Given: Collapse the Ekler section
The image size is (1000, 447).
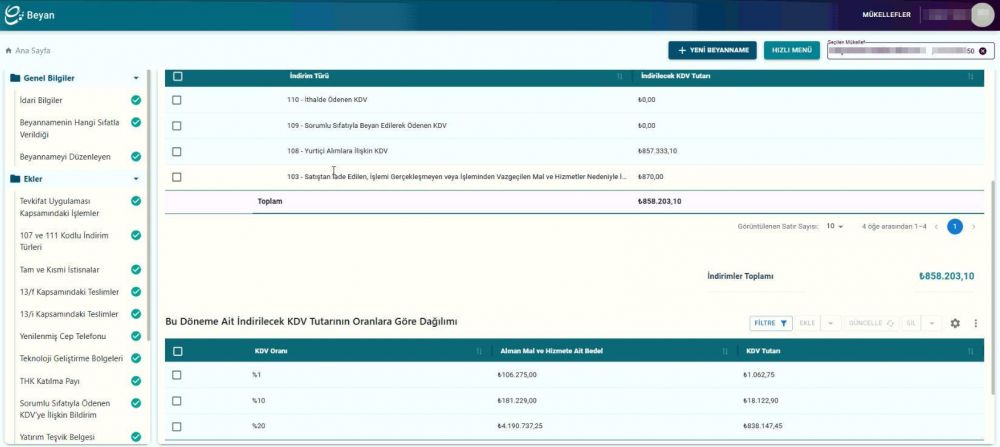Looking at the screenshot, I should tap(136, 179).
